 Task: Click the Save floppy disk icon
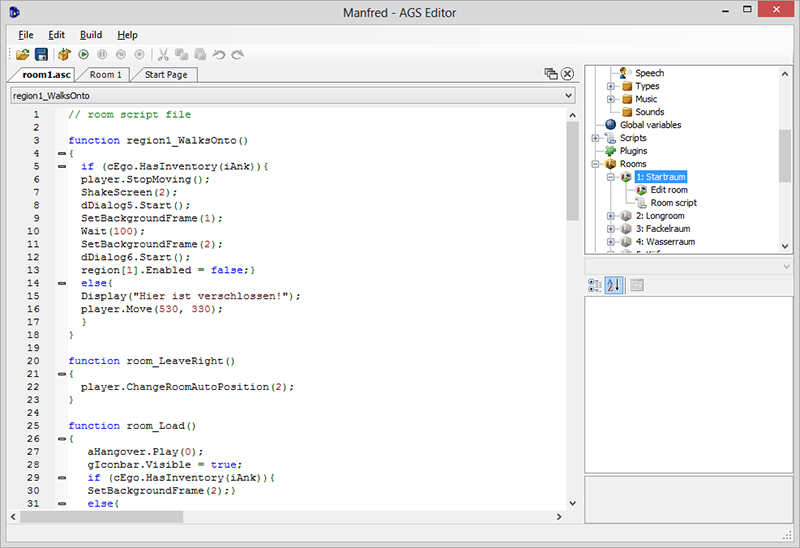tap(41, 54)
